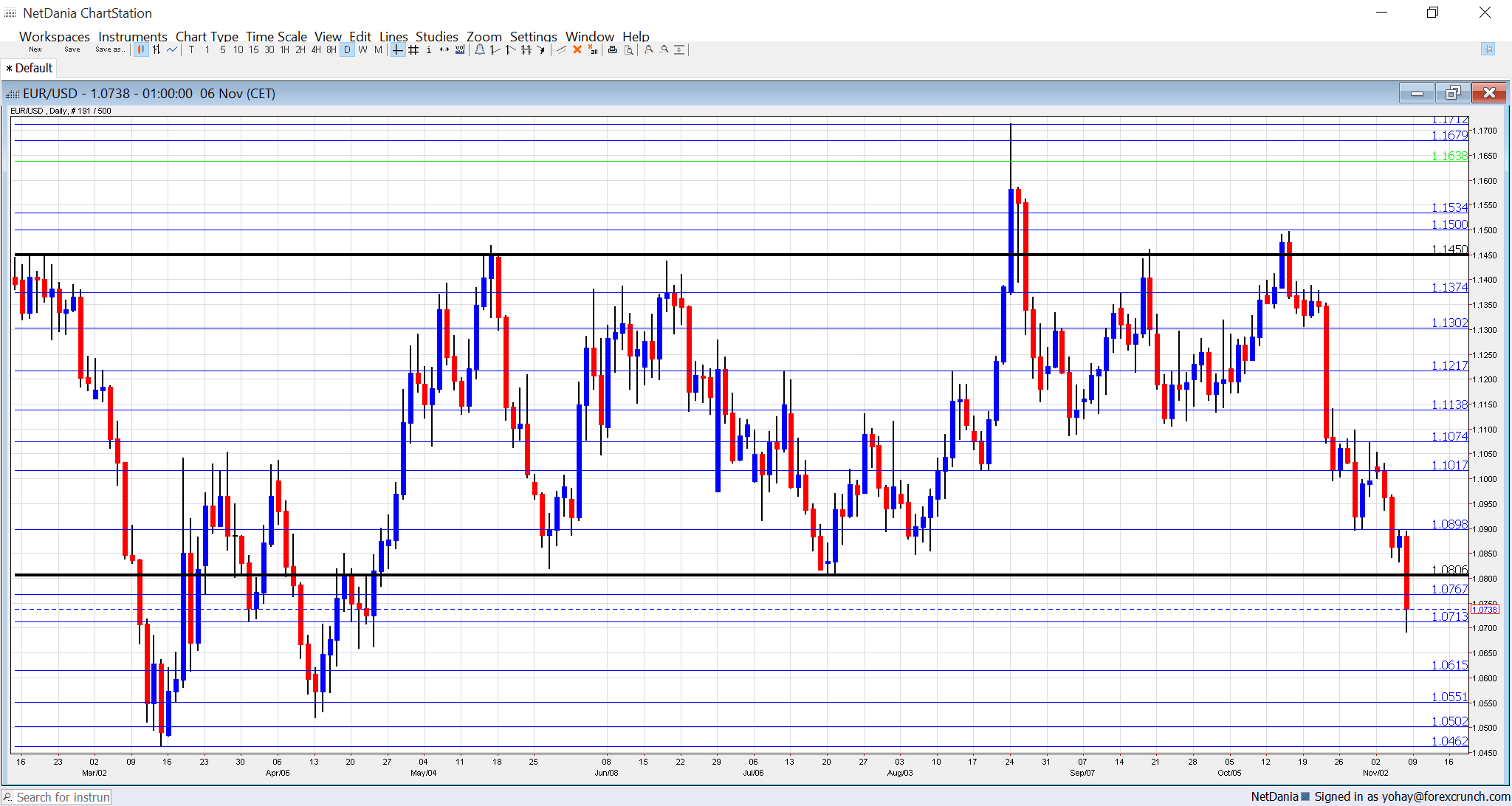Click the fit vertical scale icon
The image size is (1512, 806).
[x=680, y=49]
